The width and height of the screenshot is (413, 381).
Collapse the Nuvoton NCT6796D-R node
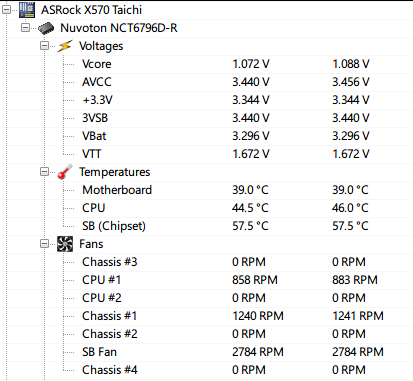(x=25, y=28)
